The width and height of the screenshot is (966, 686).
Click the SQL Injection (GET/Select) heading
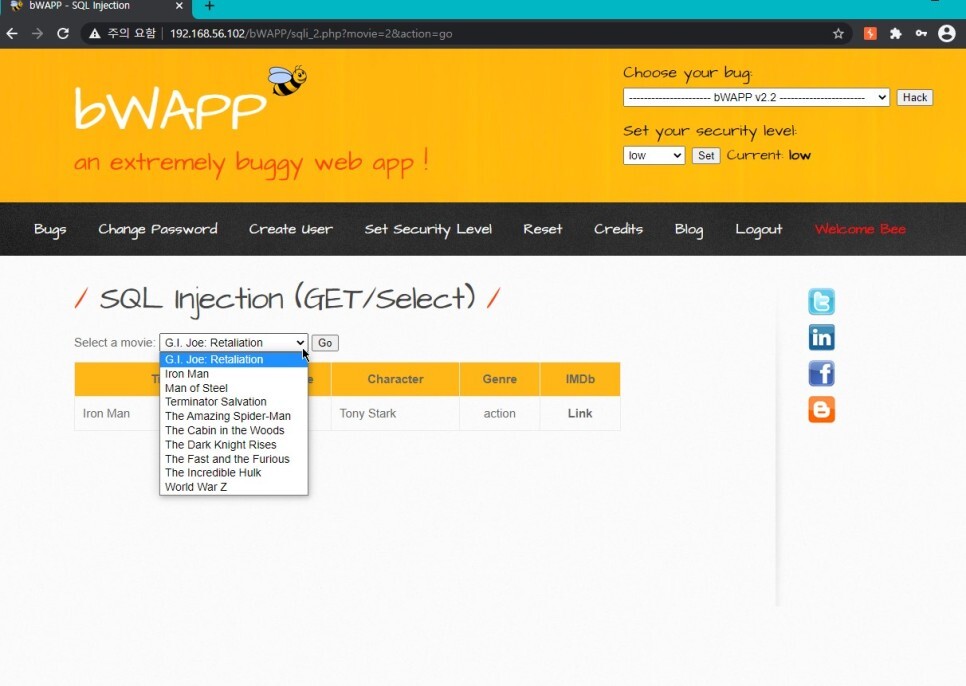click(x=287, y=299)
